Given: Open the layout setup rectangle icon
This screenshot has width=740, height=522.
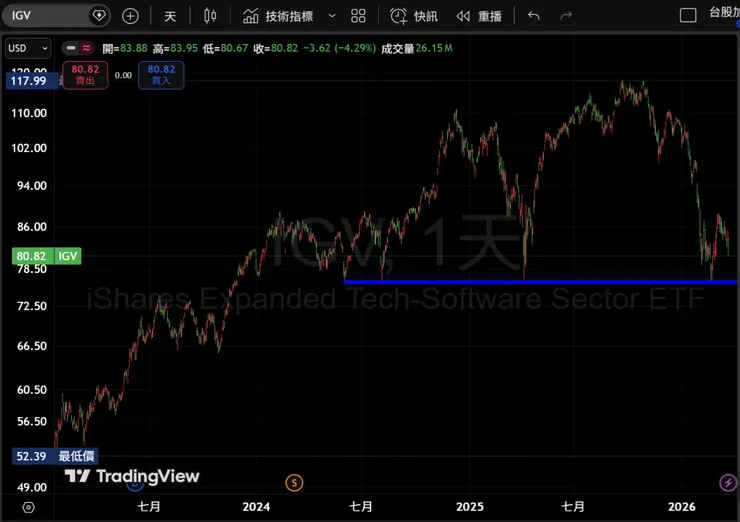Looking at the screenshot, I should click(x=688, y=16).
